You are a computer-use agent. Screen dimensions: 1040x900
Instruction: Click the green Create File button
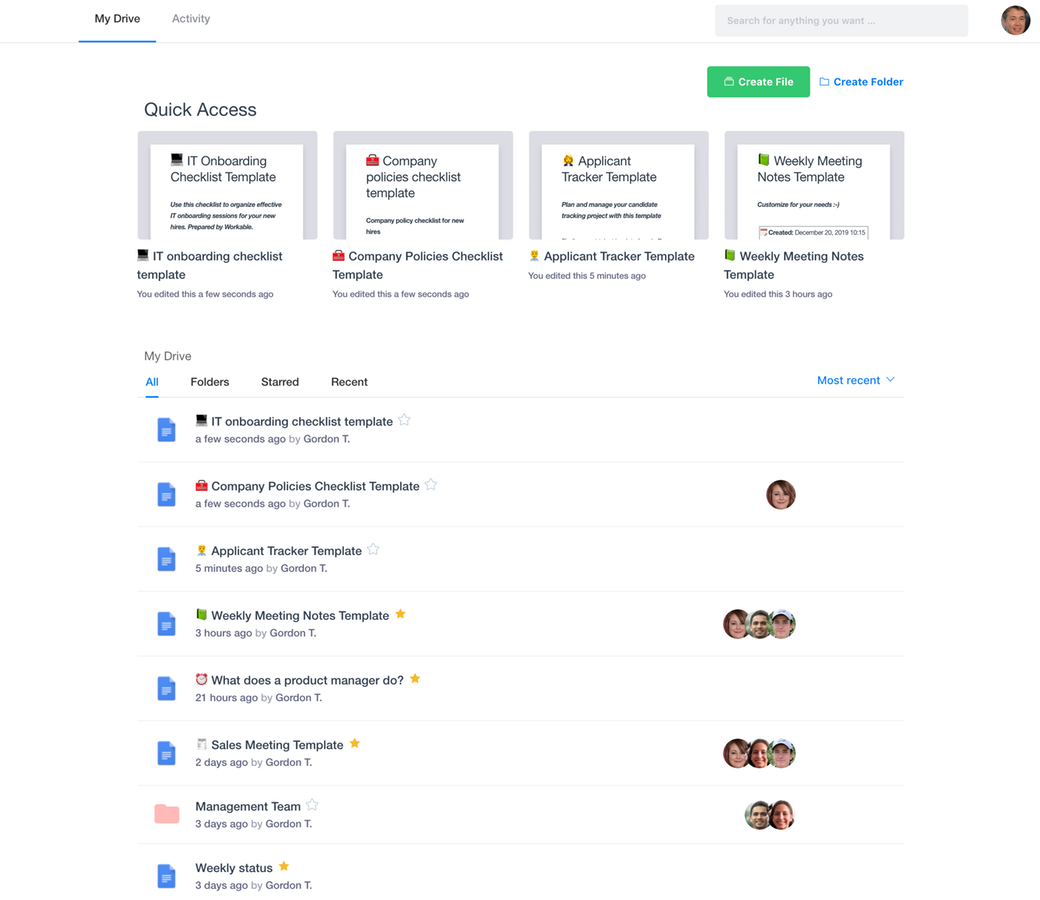pyautogui.click(x=758, y=82)
